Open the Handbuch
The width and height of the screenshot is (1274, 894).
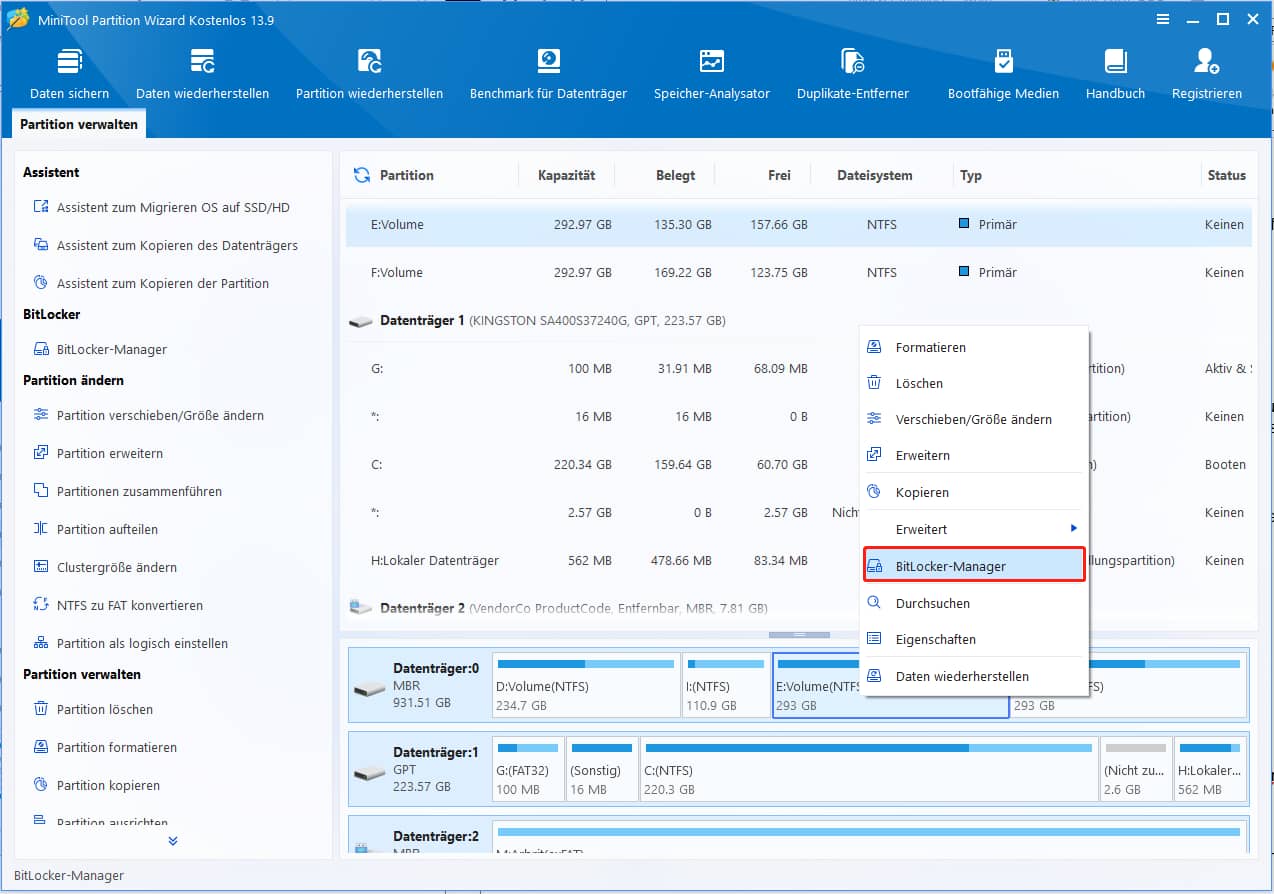point(1115,75)
